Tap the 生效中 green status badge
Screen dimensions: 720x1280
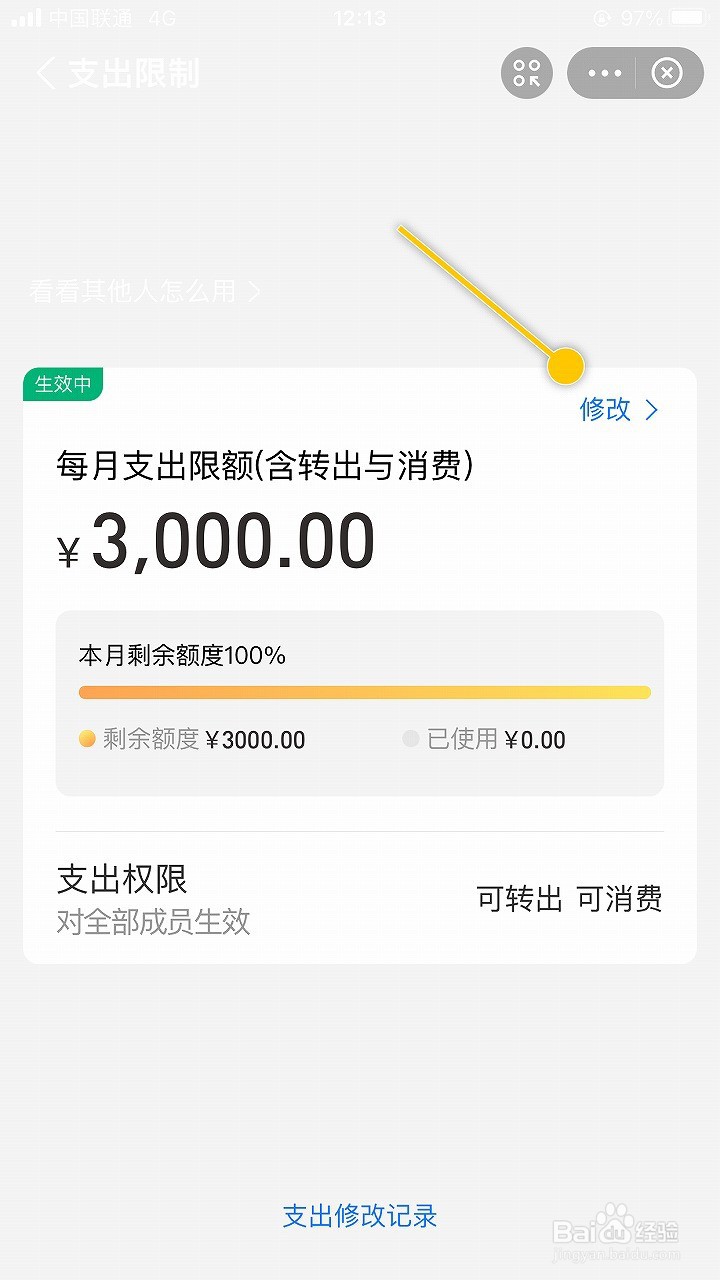(x=63, y=384)
